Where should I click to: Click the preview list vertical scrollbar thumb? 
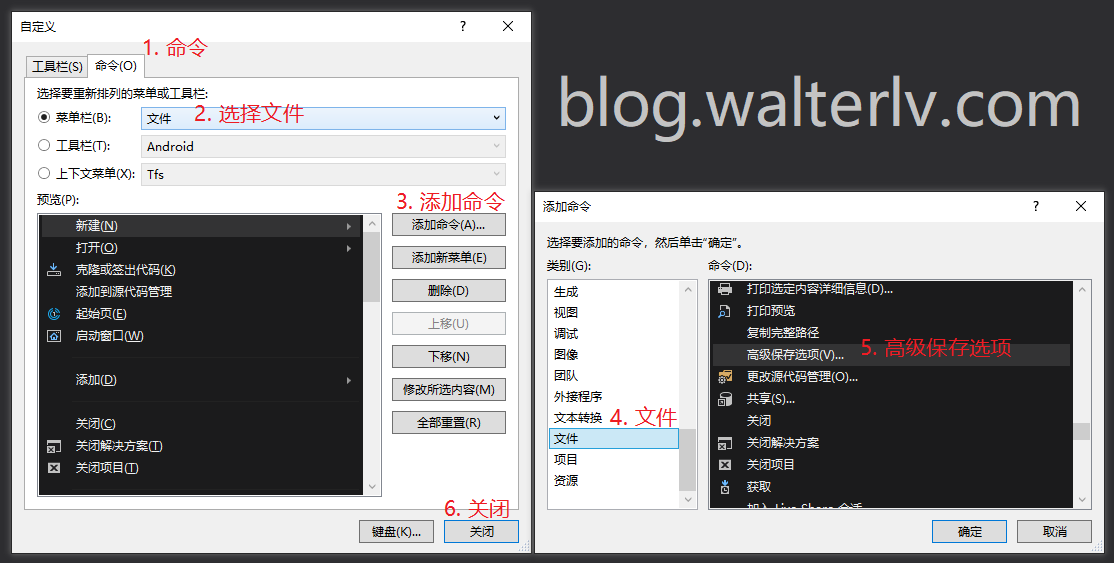click(372, 267)
